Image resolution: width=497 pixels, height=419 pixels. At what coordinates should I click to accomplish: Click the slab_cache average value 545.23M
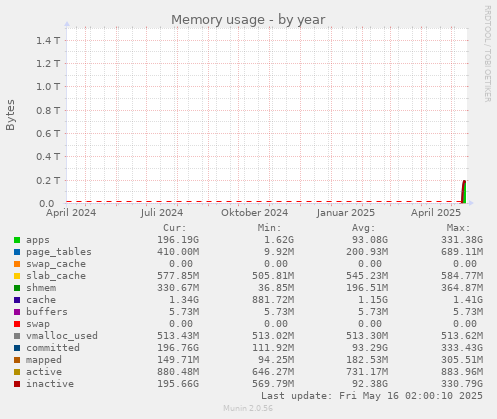[x=367, y=276]
